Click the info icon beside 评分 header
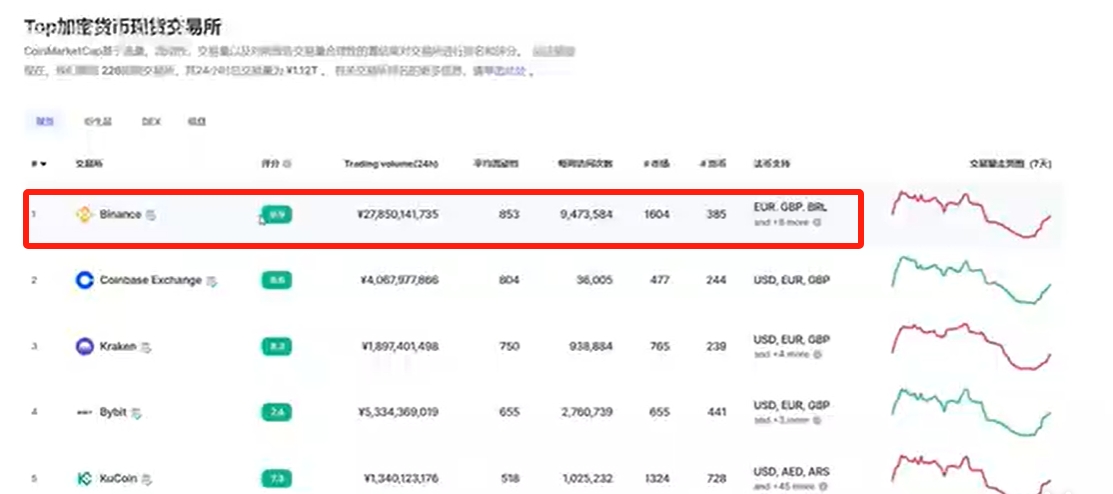1113x494 pixels. (287, 164)
